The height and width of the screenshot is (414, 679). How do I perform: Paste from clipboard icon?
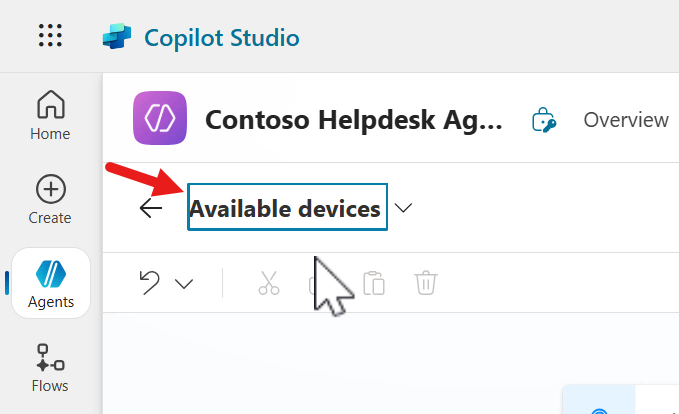[x=375, y=283]
